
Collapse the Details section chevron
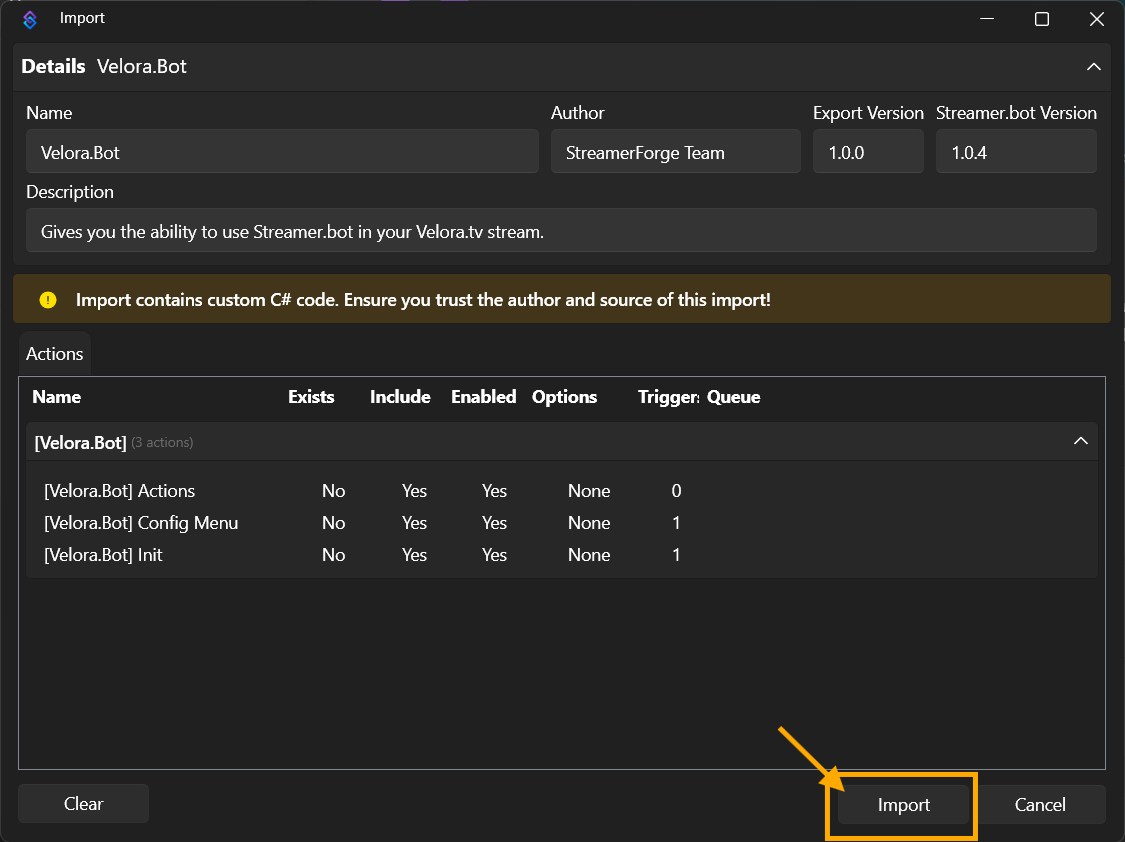click(1093, 67)
